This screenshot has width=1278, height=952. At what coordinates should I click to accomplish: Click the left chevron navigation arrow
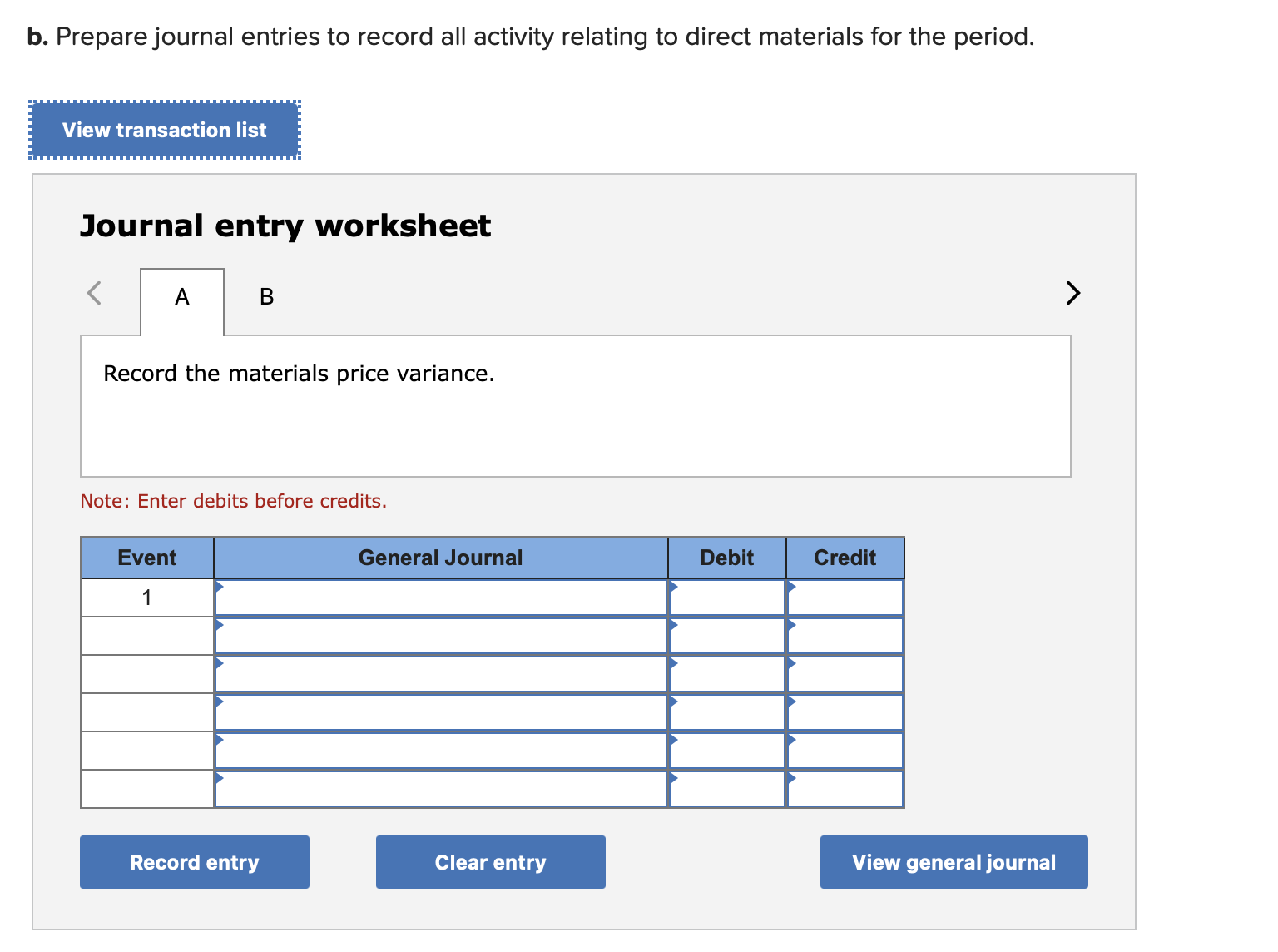[x=95, y=294]
